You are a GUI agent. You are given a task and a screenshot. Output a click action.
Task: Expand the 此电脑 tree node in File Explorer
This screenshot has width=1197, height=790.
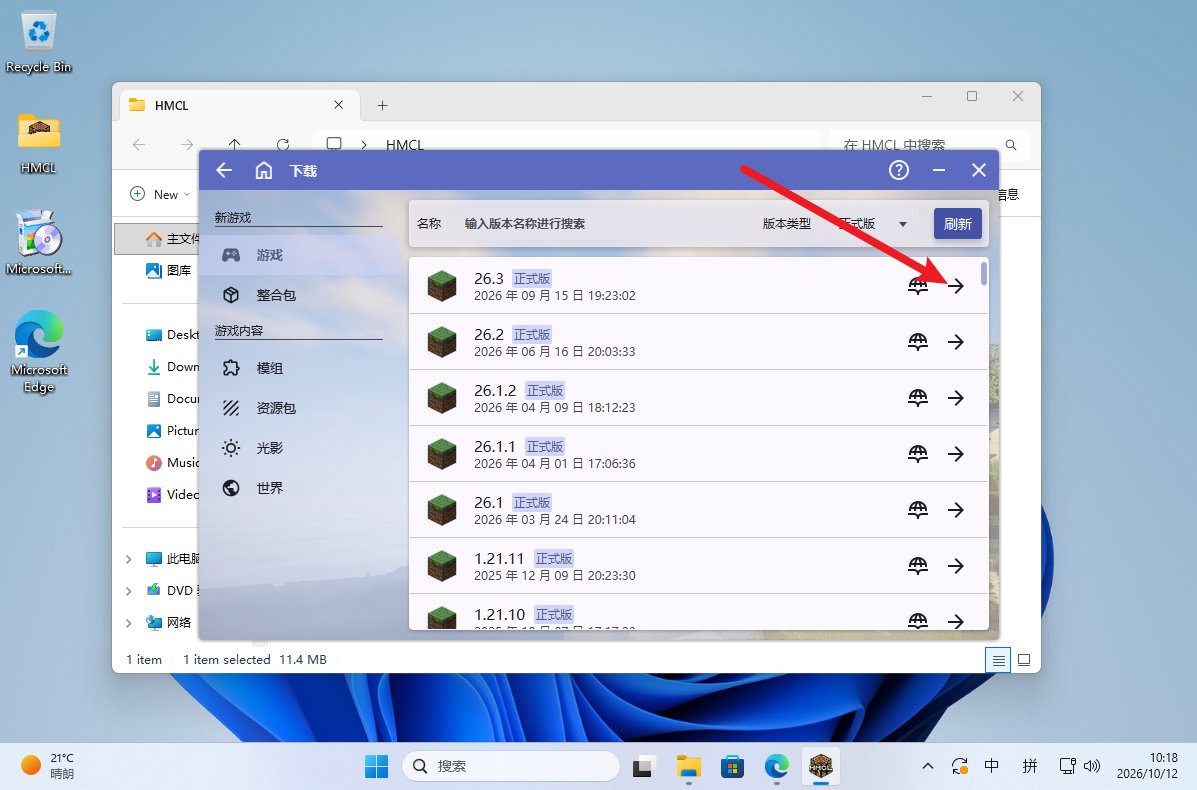128,559
